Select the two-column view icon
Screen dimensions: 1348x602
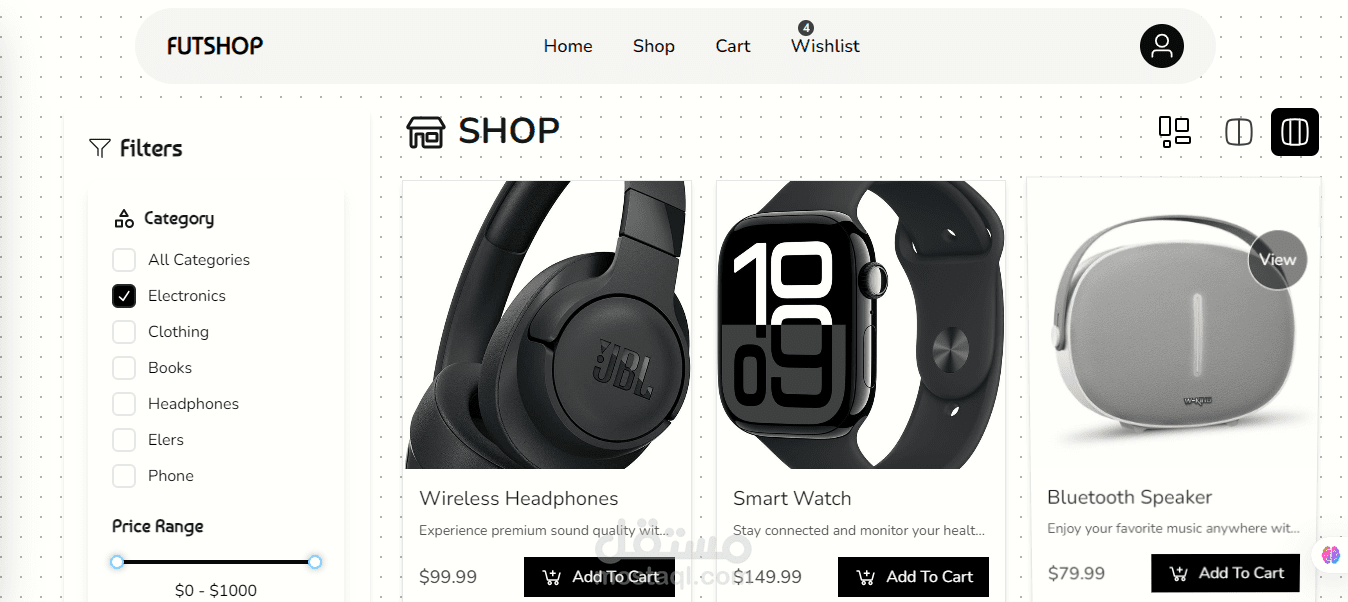tap(1239, 132)
